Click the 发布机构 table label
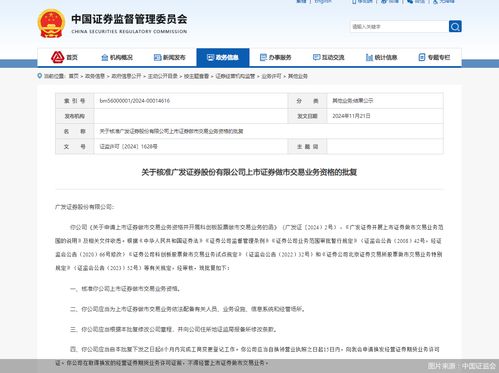 click(x=75, y=116)
